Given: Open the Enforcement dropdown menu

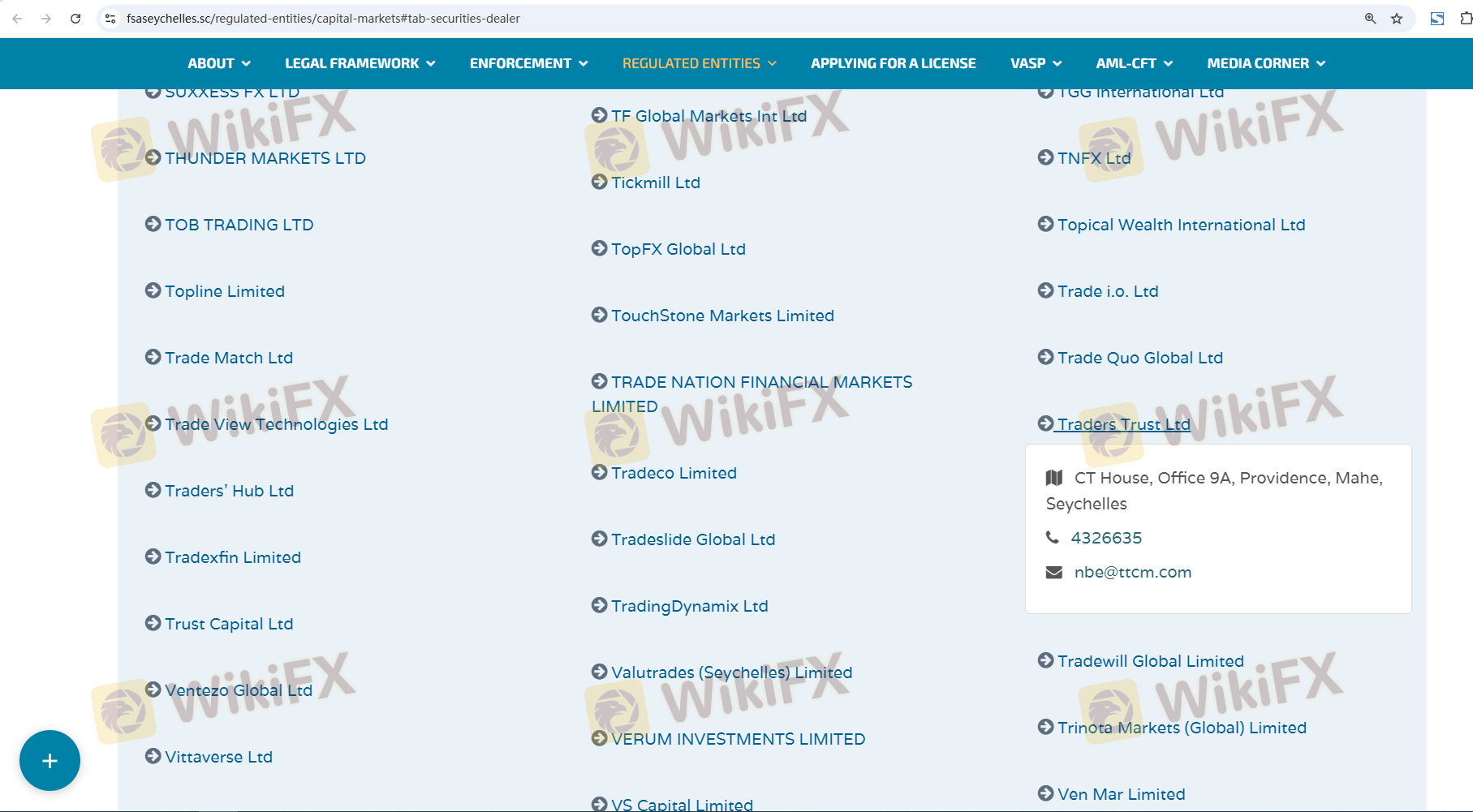Looking at the screenshot, I should click(528, 63).
